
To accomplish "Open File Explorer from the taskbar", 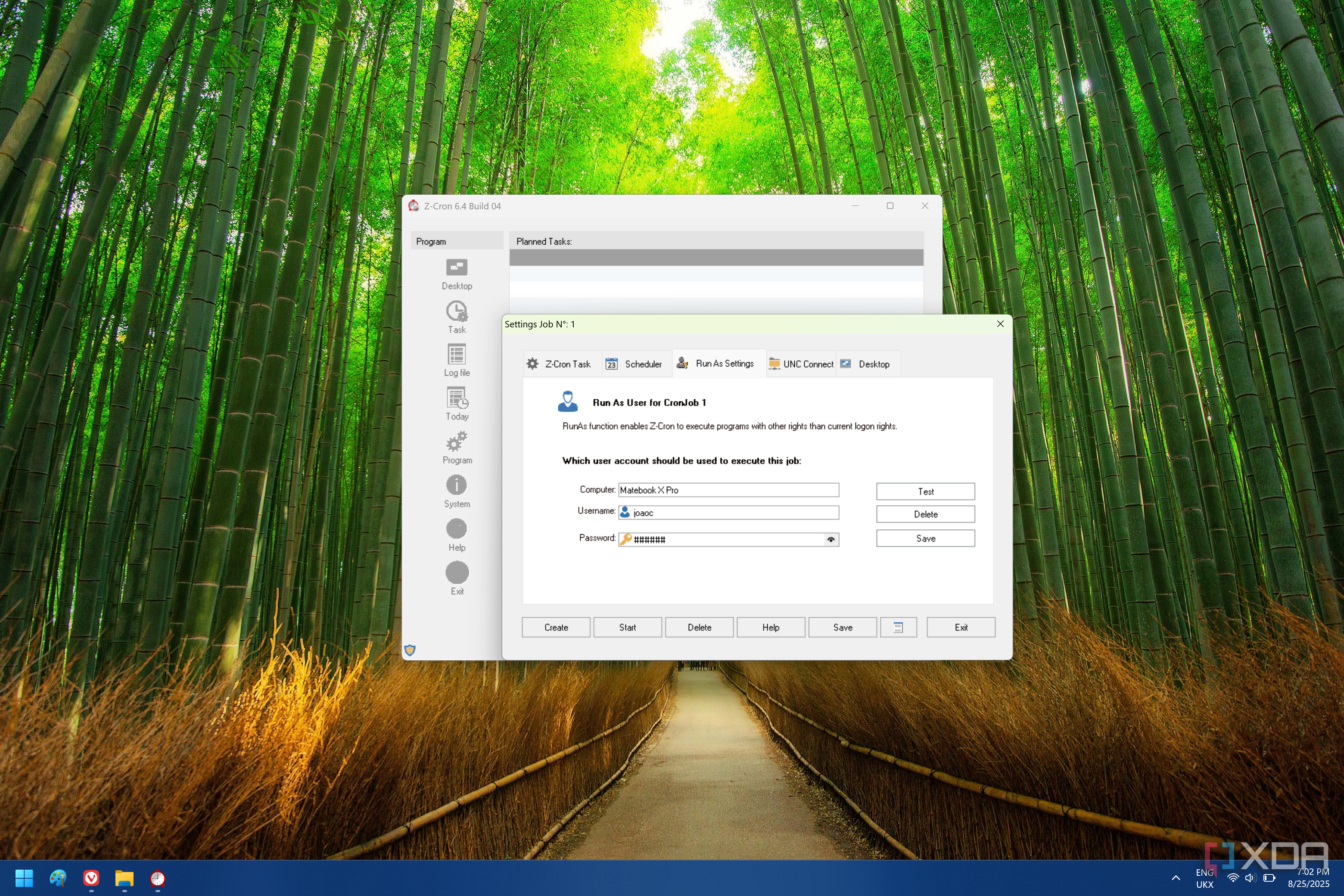I will 124,878.
